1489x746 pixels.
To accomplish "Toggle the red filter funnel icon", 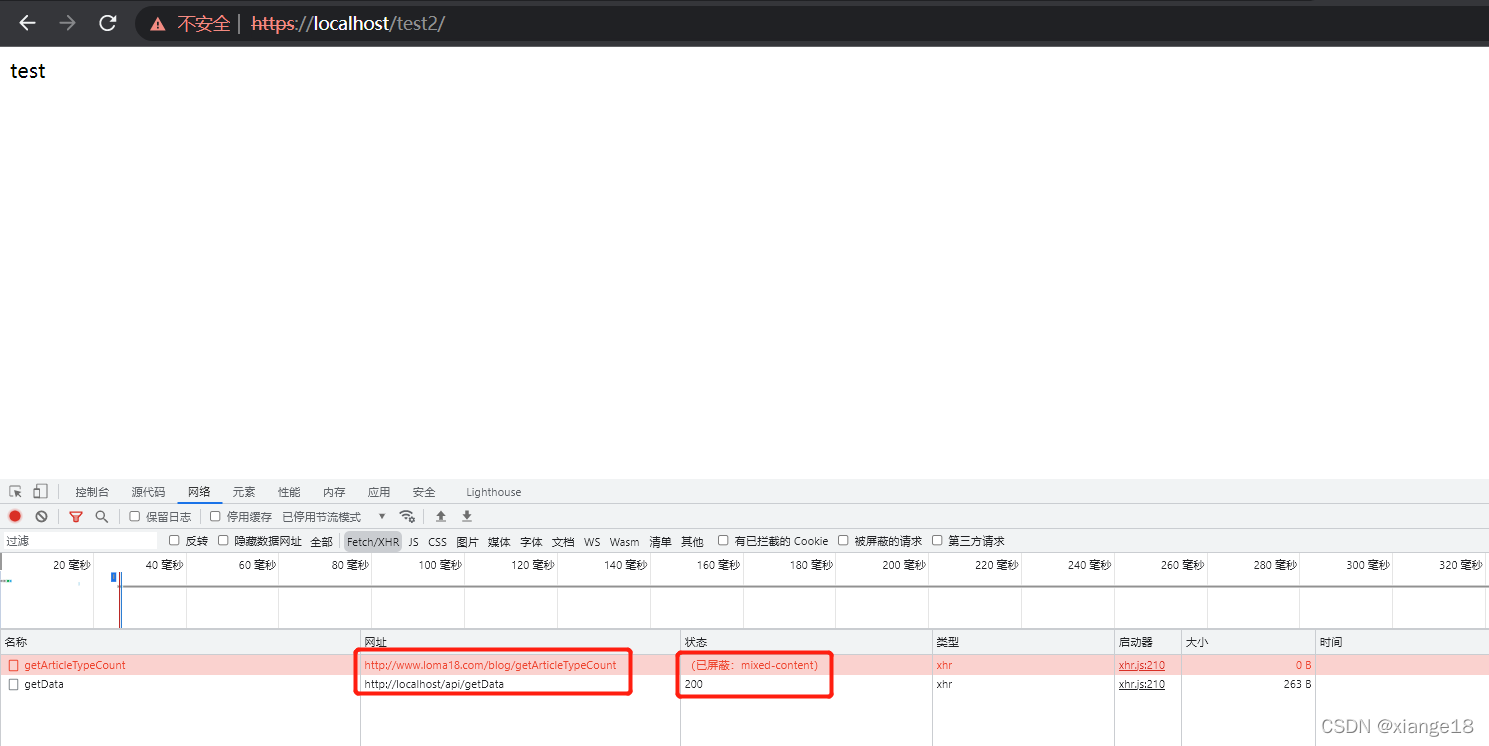I will click(76, 517).
